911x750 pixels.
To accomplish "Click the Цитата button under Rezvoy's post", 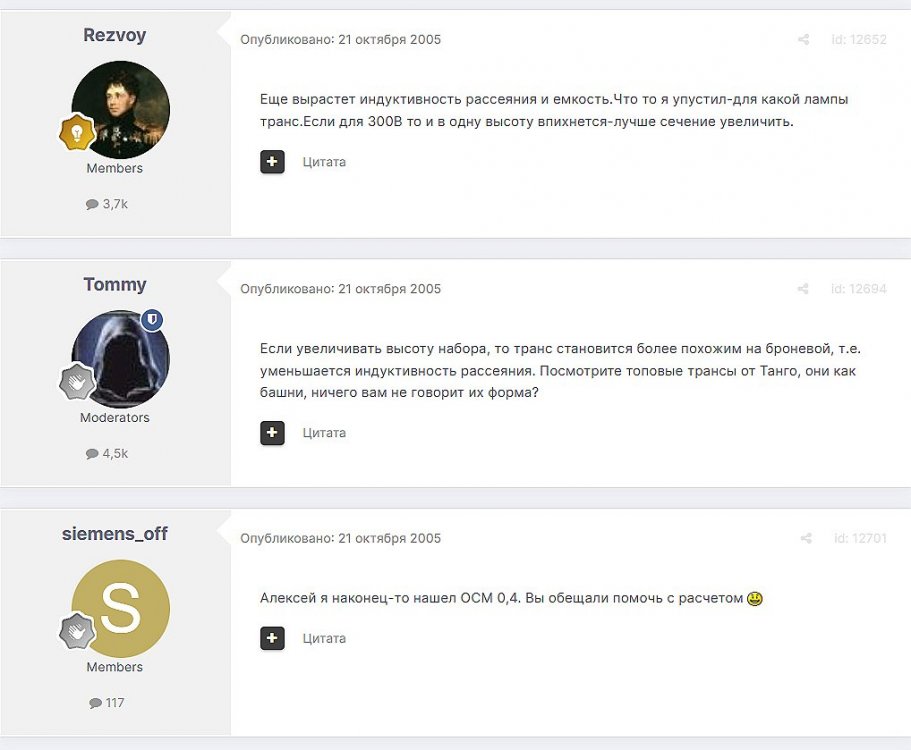I will (324, 161).
